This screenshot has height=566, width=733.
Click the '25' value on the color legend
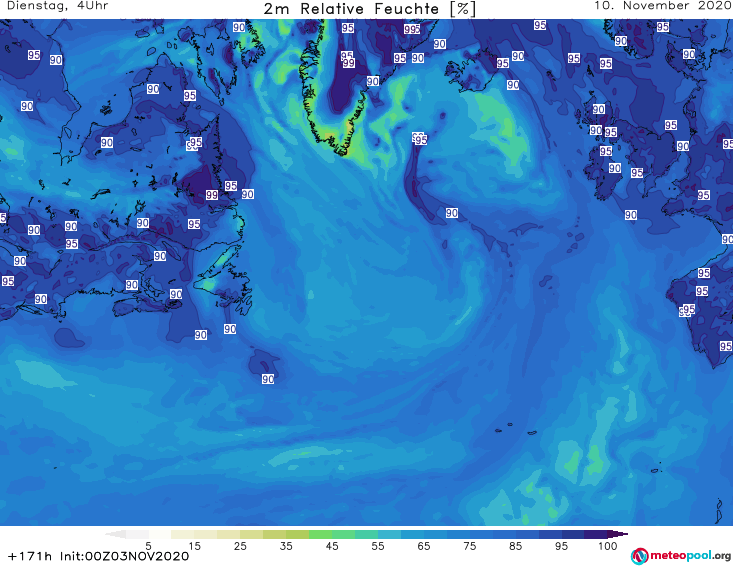click(240, 546)
